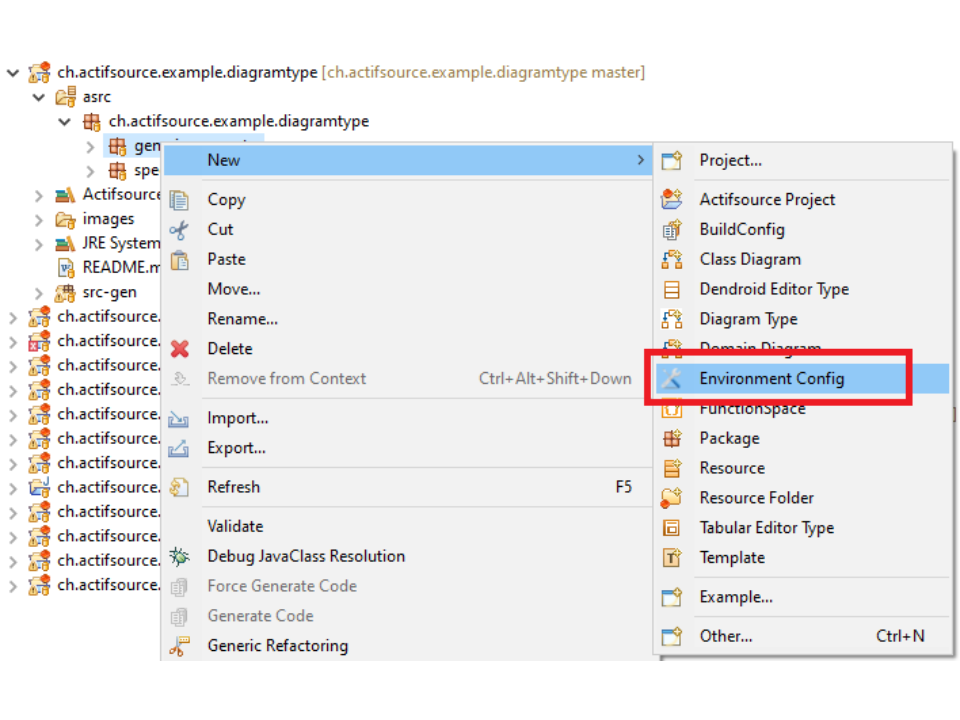Click the Resource Folder icon

(672, 498)
